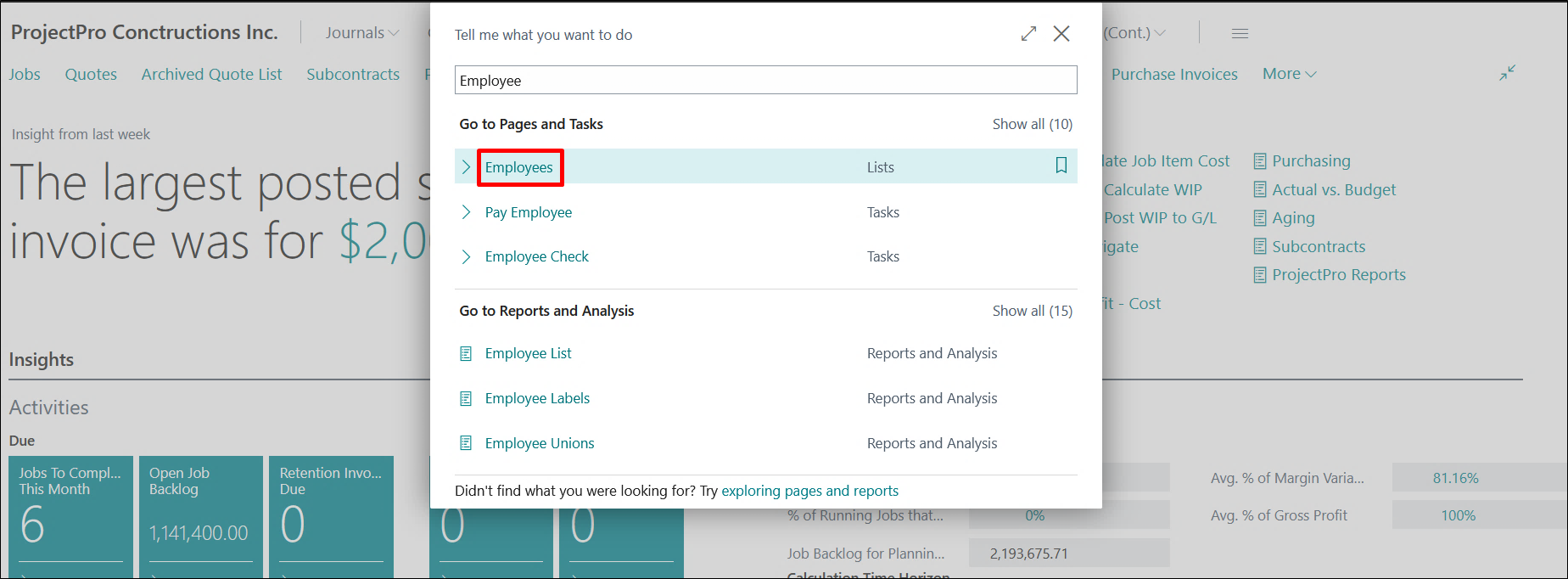Open the Quotes menu item
This screenshot has height=579, width=1568.
pyautogui.click(x=91, y=75)
